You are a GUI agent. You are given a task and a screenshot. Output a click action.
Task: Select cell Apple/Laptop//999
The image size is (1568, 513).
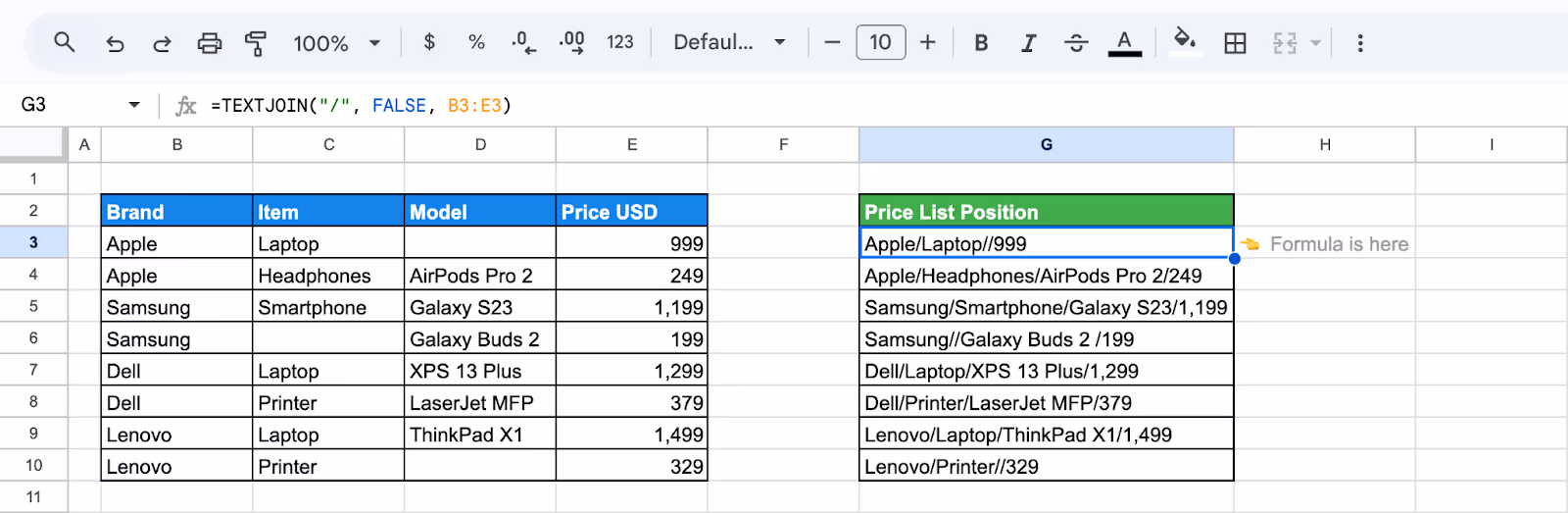click(x=1047, y=243)
